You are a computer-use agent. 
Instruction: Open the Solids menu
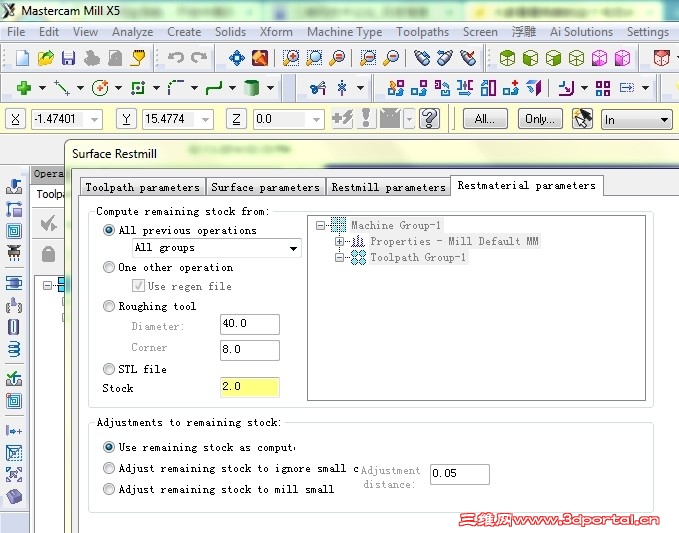tap(230, 32)
